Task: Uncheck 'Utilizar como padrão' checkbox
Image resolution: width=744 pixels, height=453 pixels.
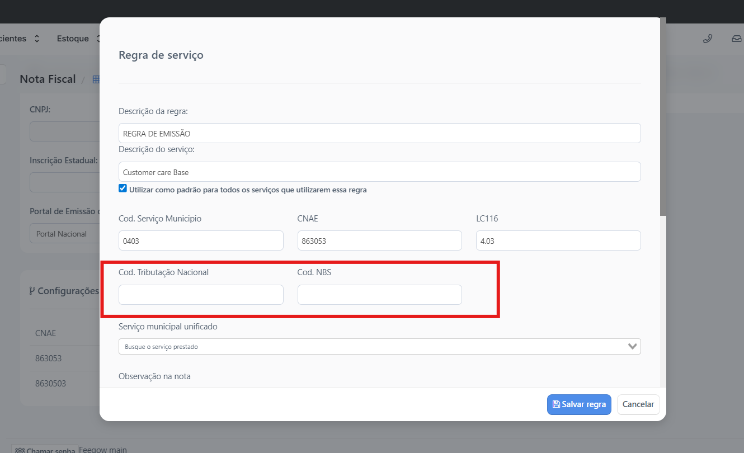Action: (123, 188)
